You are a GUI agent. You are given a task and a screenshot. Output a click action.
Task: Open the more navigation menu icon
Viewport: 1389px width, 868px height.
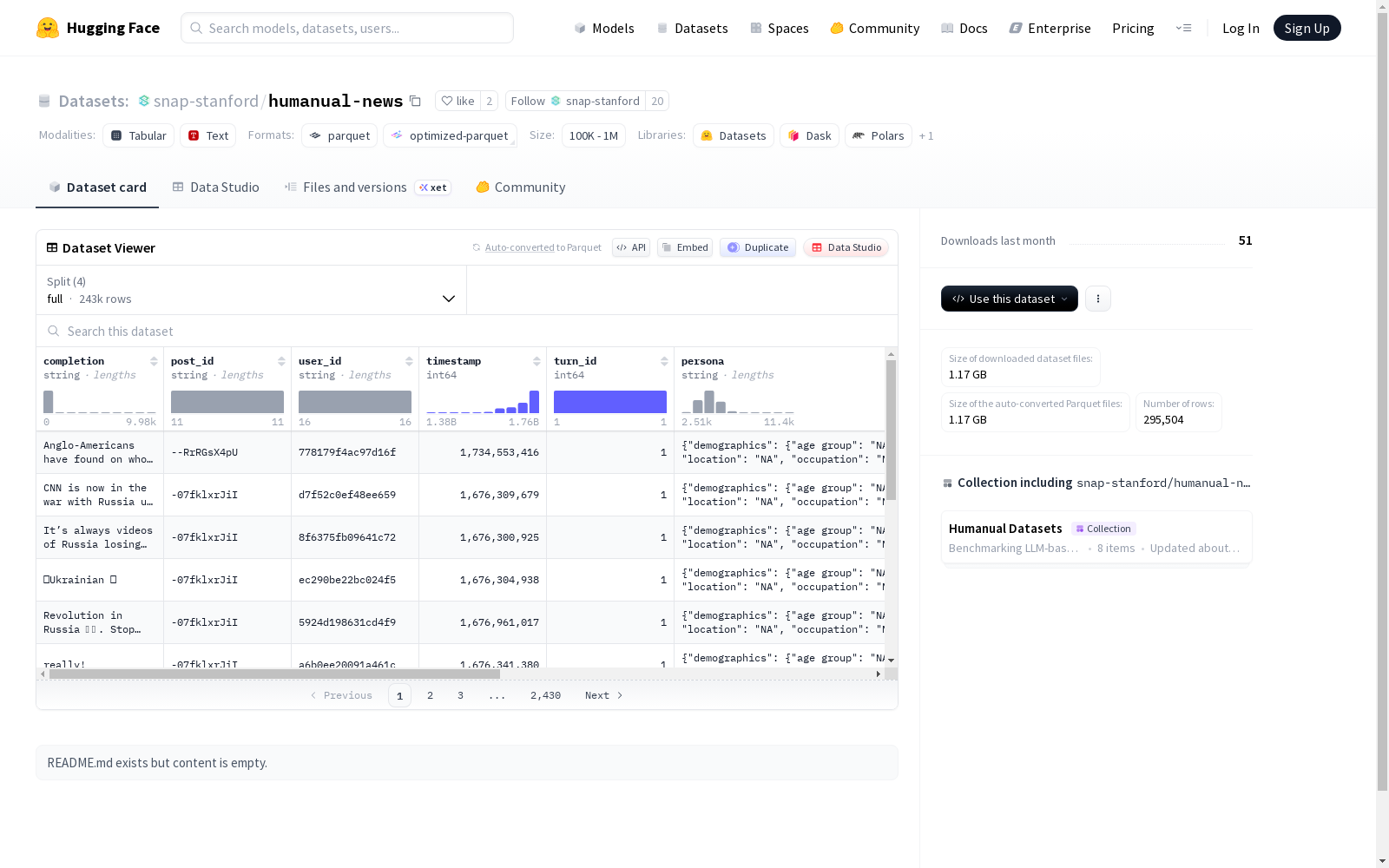1183,28
